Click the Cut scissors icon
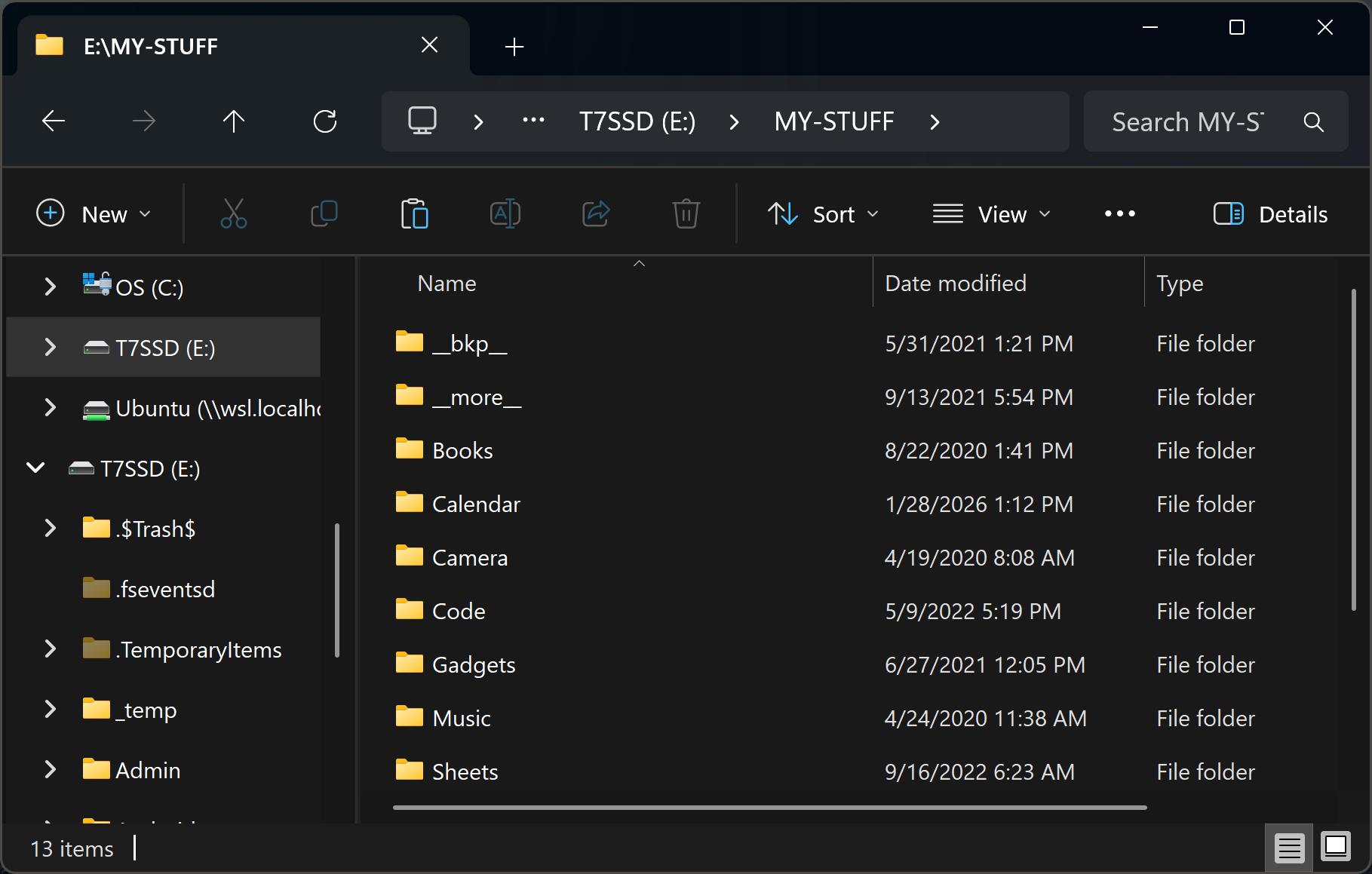 coord(233,214)
